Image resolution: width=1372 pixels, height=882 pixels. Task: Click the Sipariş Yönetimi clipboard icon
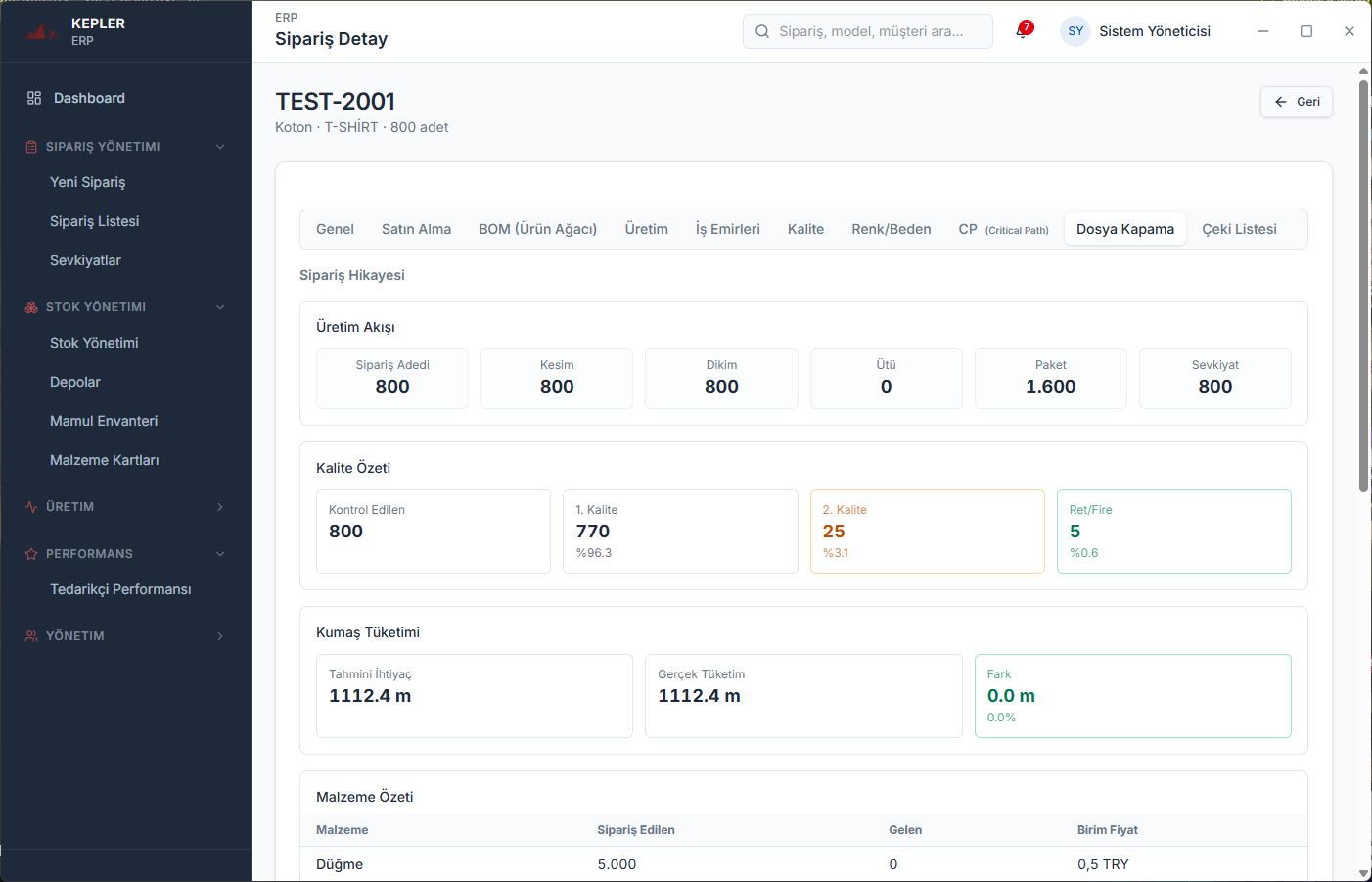(x=31, y=147)
